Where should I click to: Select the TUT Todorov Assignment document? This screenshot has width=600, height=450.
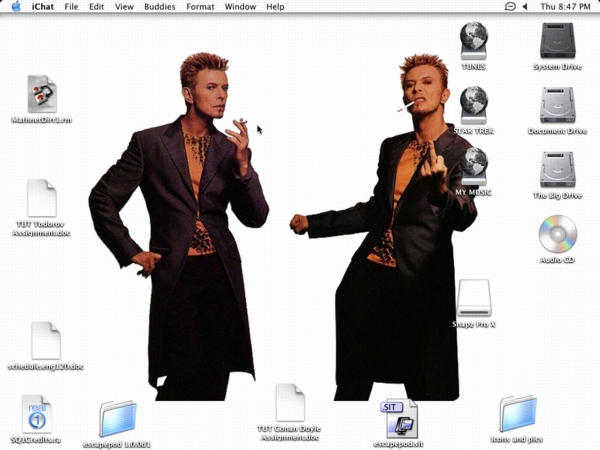coord(42,198)
